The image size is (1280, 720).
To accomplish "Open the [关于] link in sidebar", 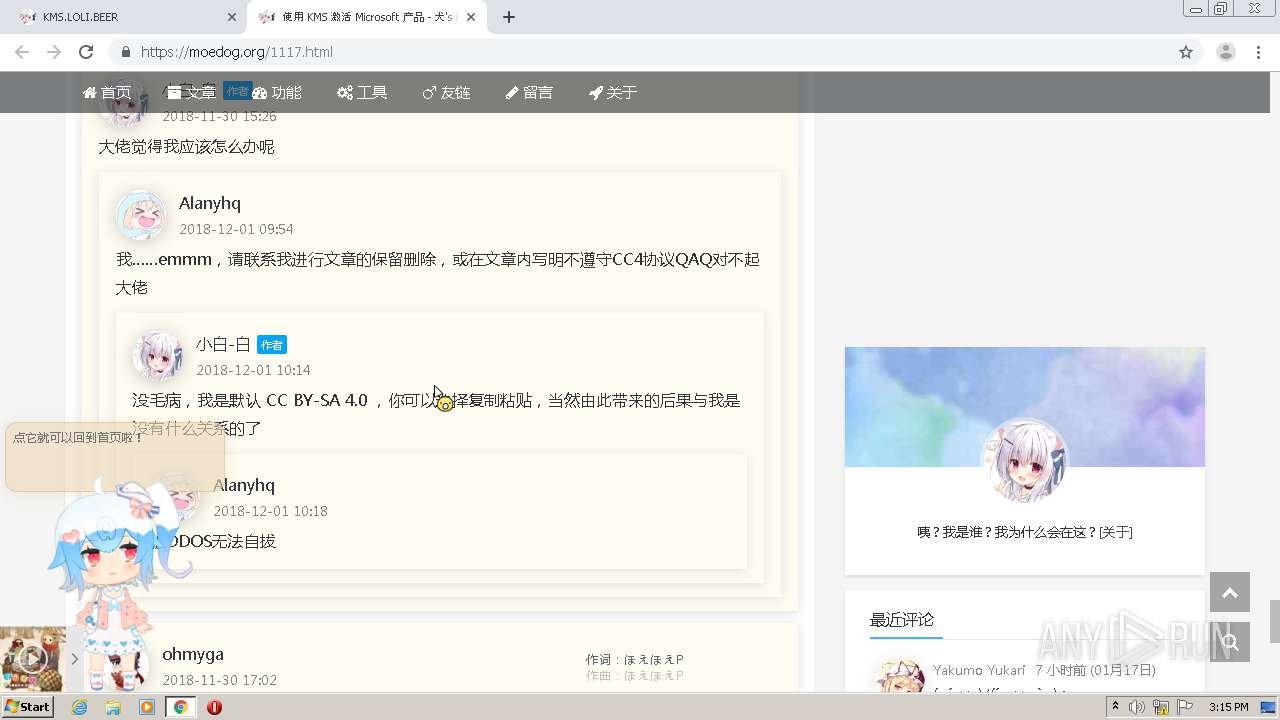I will pos(1116,532).
